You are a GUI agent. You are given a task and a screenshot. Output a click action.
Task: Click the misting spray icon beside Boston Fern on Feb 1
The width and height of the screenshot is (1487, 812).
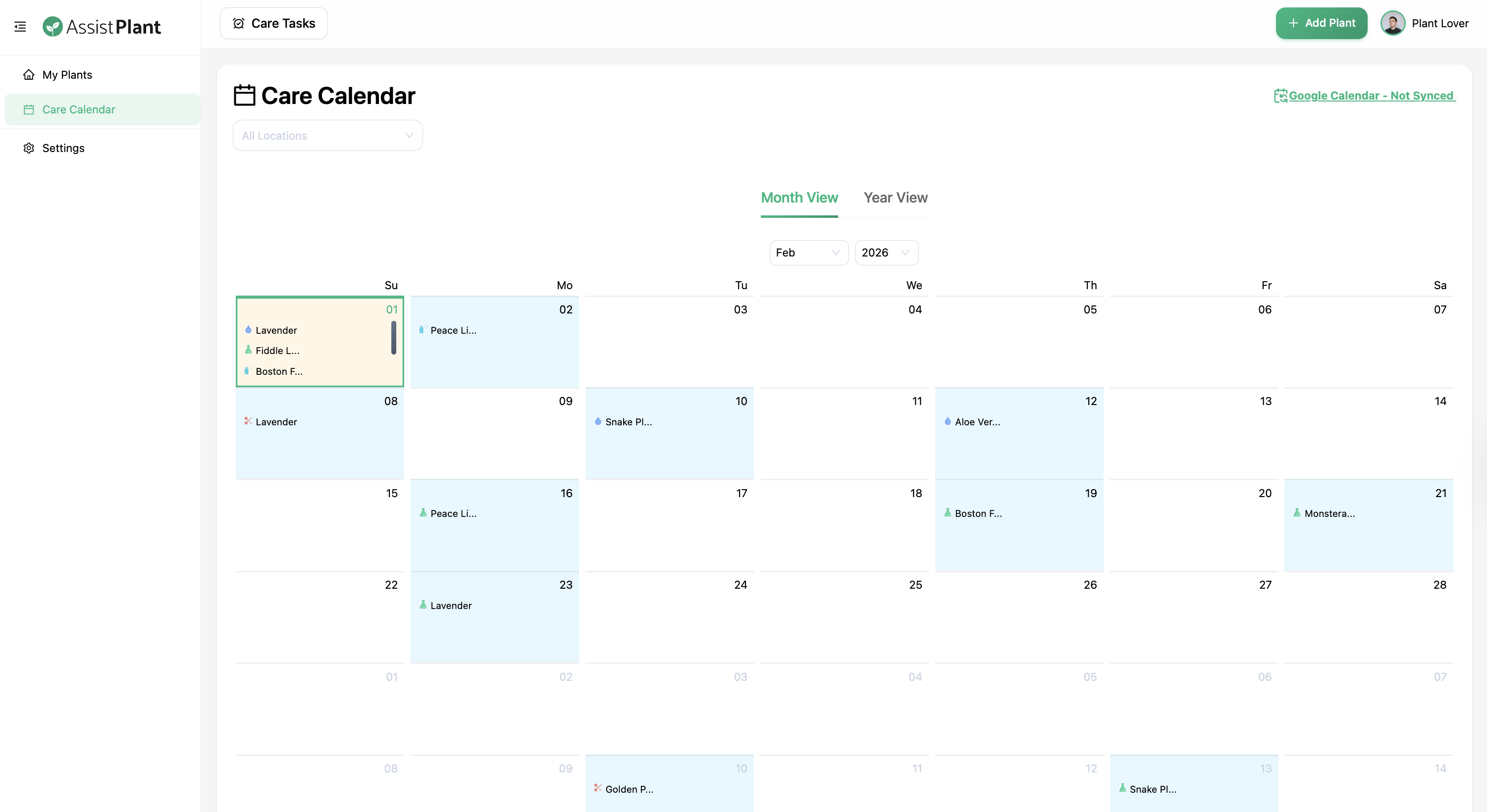click(x=248, y=371)
